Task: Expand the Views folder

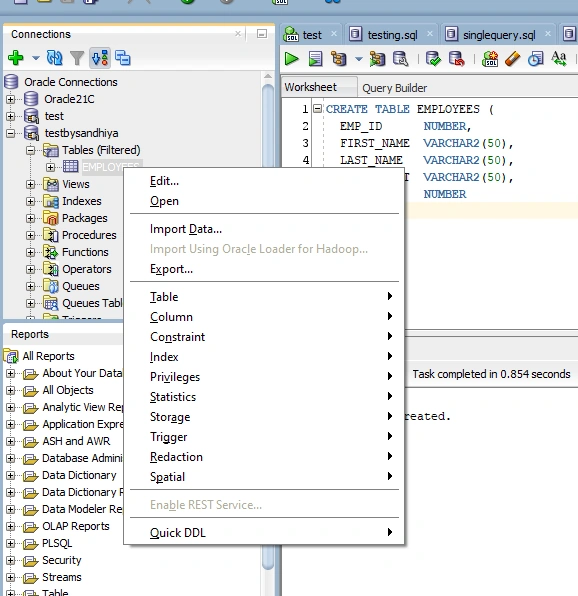Action: click(31, 184)
